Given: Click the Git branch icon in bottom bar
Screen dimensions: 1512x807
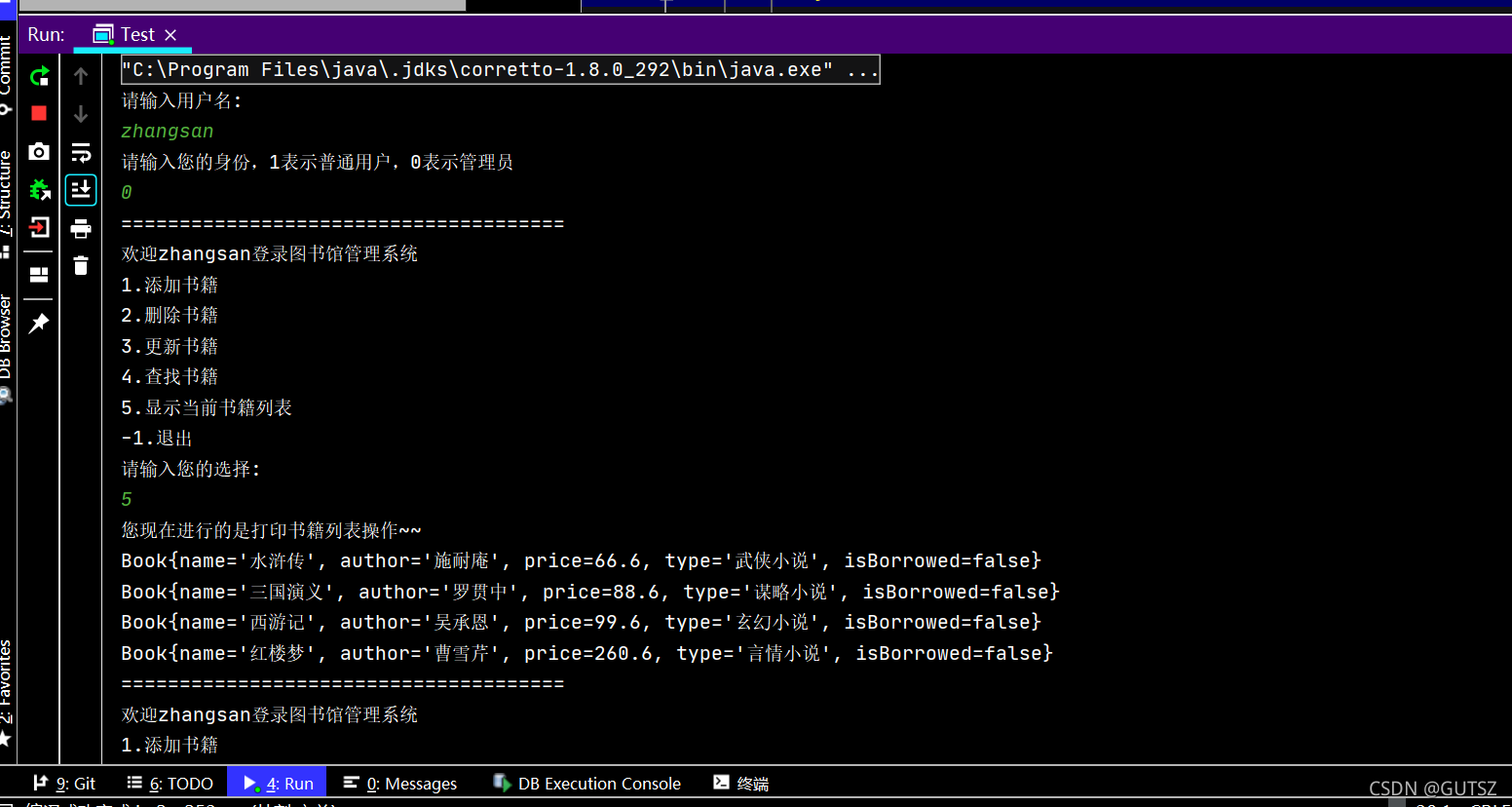Looking at the screenshot, I should (x=41, y=783).
